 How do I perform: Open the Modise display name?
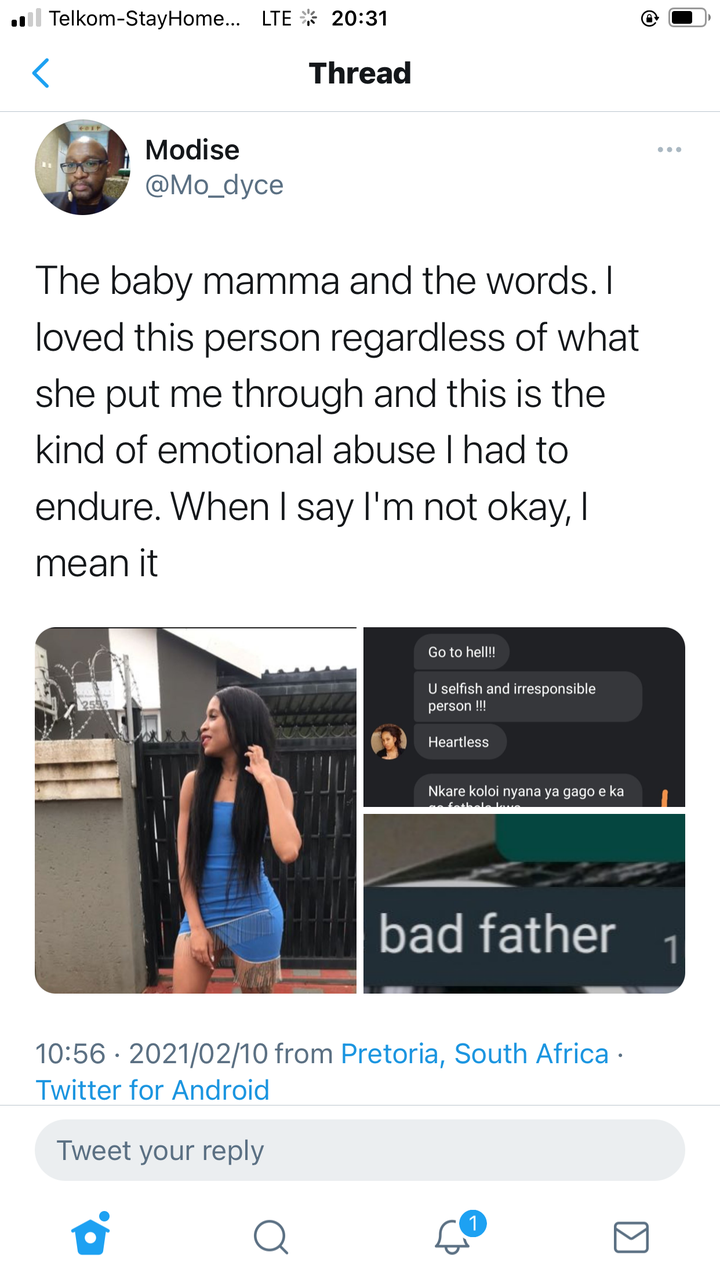tap(192, 150)
